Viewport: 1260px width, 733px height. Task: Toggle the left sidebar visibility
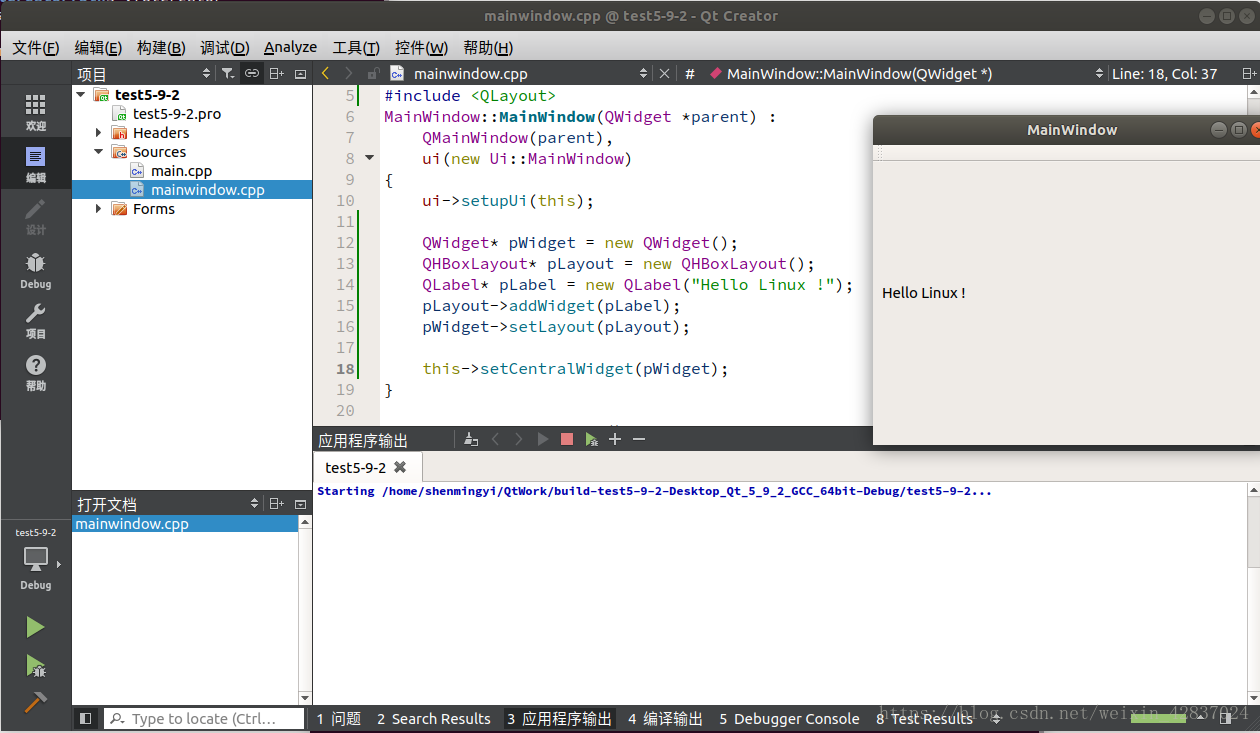[x=85, y=718]
